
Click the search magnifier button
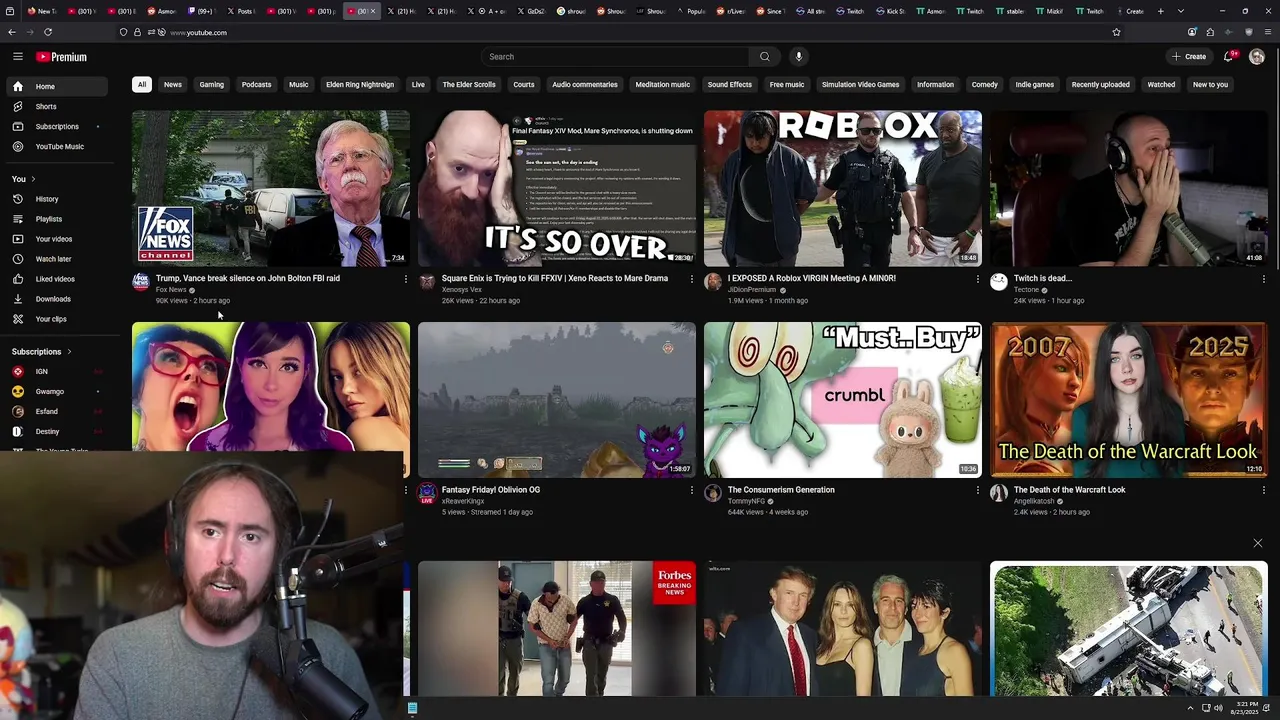point(765,57)
